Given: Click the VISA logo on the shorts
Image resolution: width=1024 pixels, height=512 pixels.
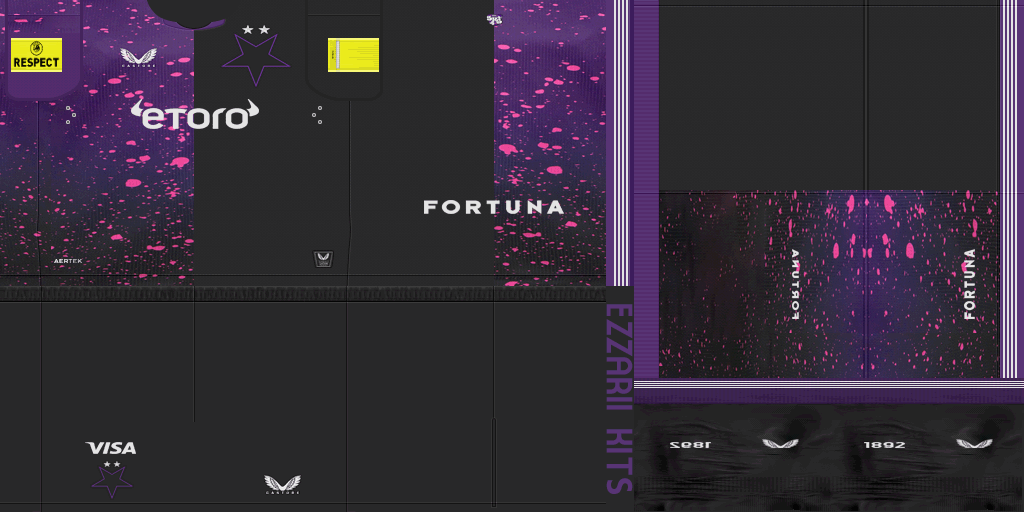Looking at the screenshot, I should pyautogui.click(x=111, y=448).
